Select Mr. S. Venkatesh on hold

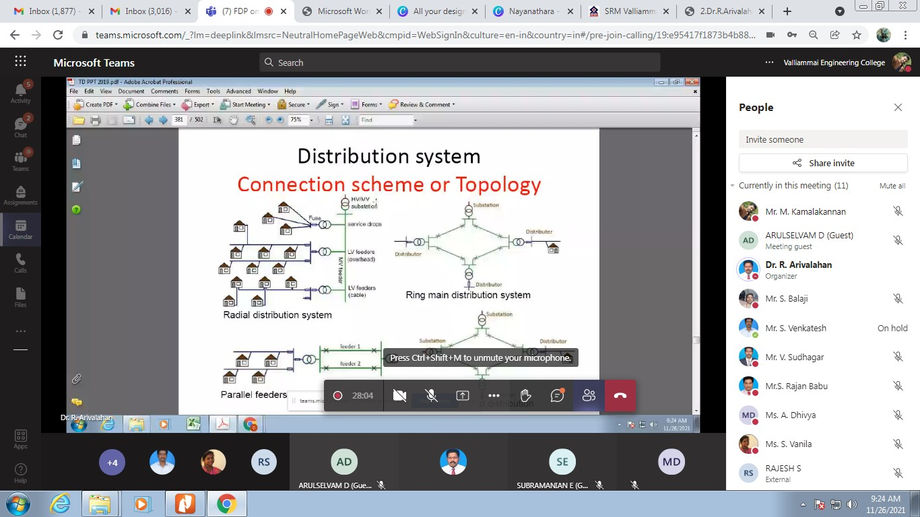pos(823,327)
